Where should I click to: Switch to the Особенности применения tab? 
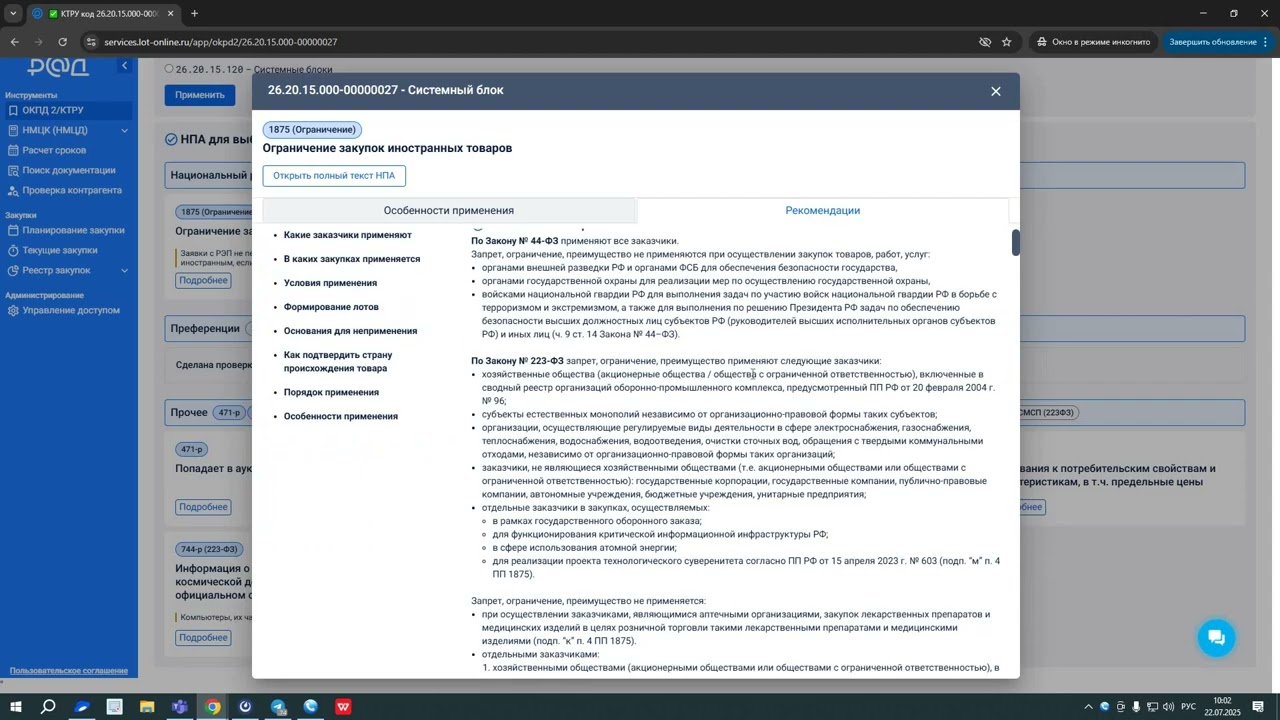[449, 211]
